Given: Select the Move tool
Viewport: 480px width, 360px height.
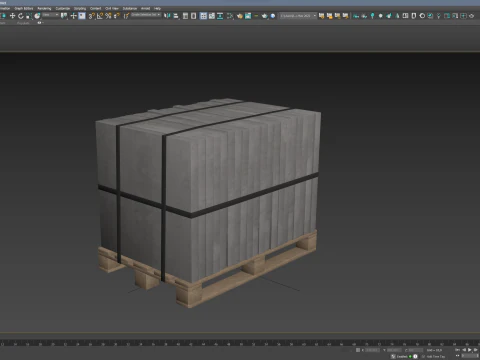Looking at the screenshot, I should pyautogui.click(x=12, y=16).
